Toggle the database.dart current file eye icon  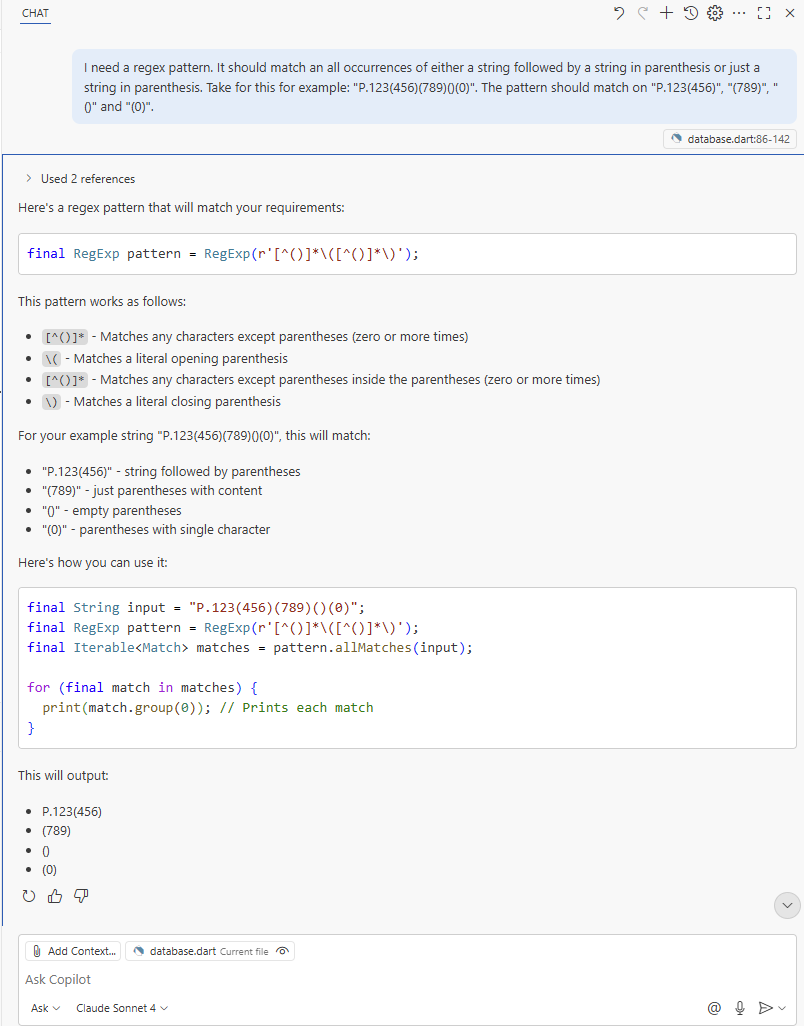[x=283, y=951]
